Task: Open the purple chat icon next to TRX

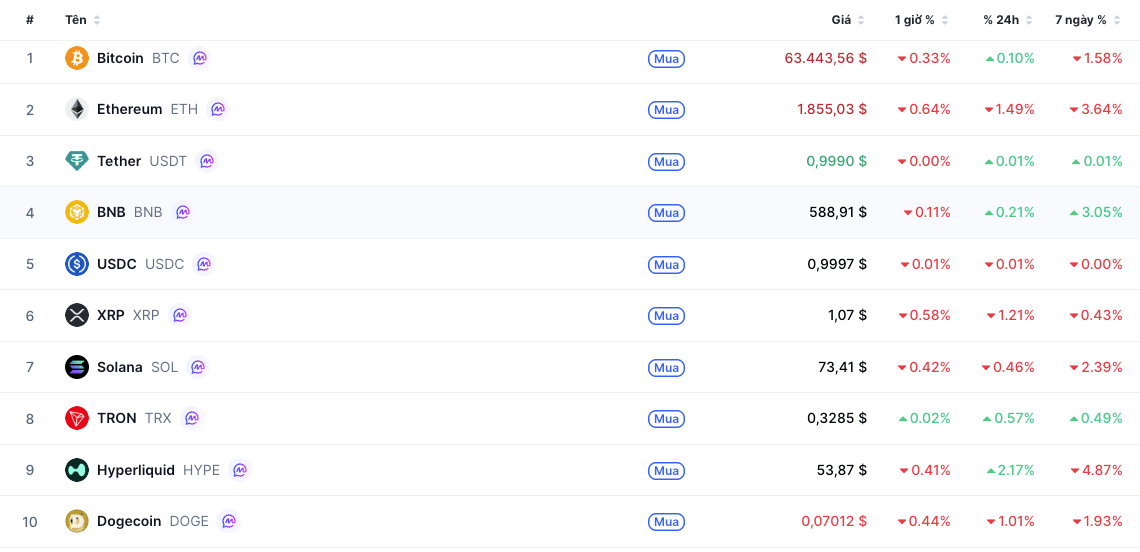Action: click(x=191, y=418)
